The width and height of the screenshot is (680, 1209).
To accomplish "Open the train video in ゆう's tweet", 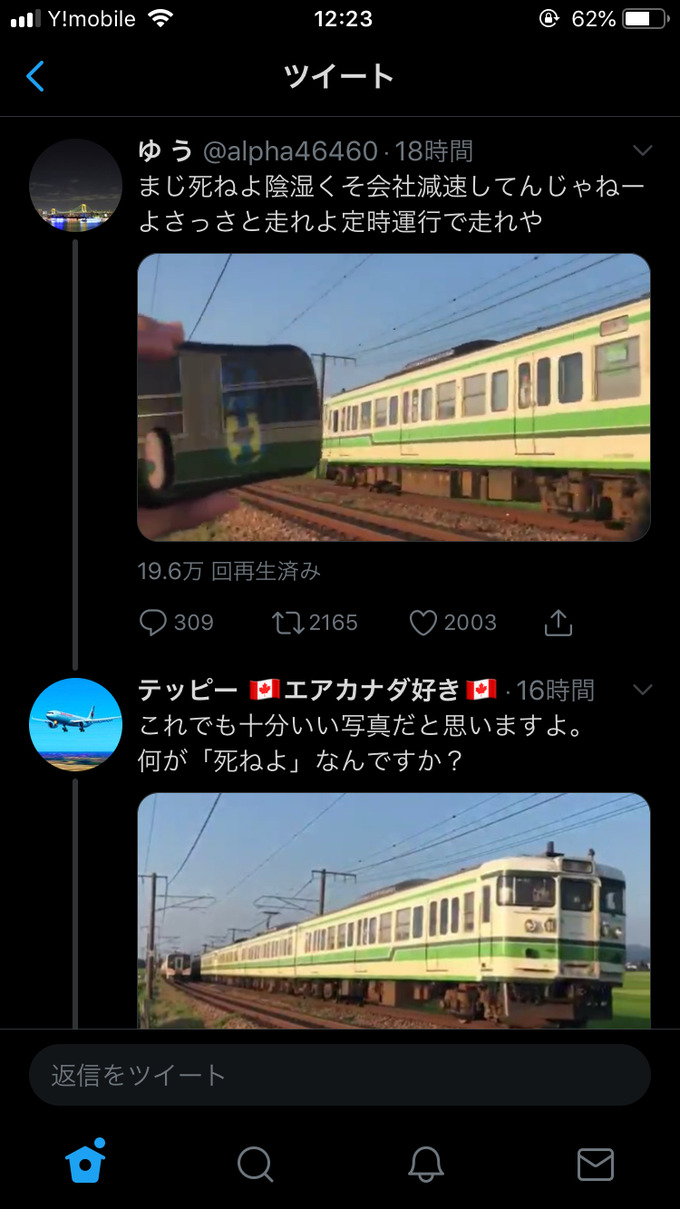I will 394,398.
